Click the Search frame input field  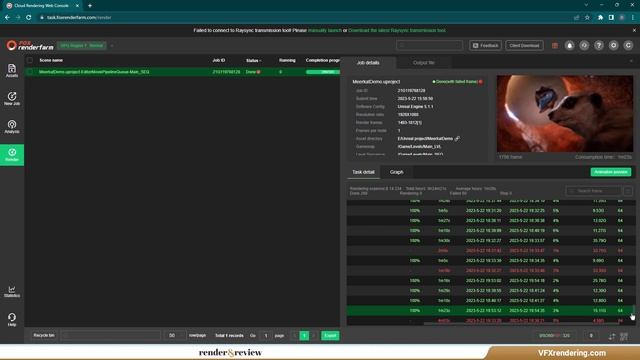(593, 191)
